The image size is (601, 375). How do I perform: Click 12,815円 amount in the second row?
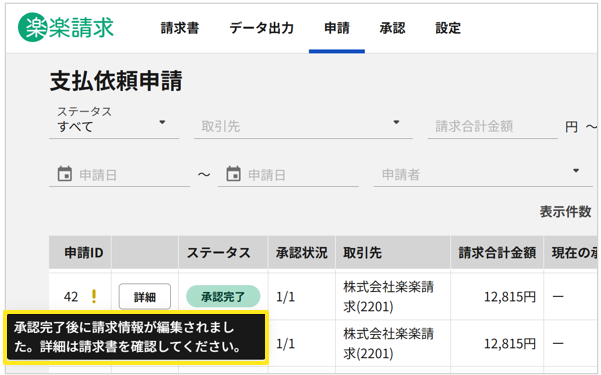pos(510,344)
